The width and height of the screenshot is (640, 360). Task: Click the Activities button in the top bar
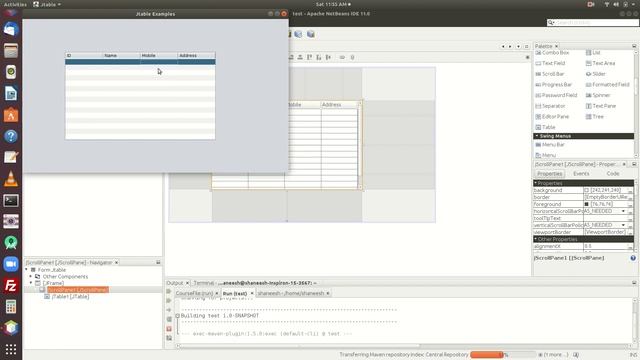click(15, 4)
